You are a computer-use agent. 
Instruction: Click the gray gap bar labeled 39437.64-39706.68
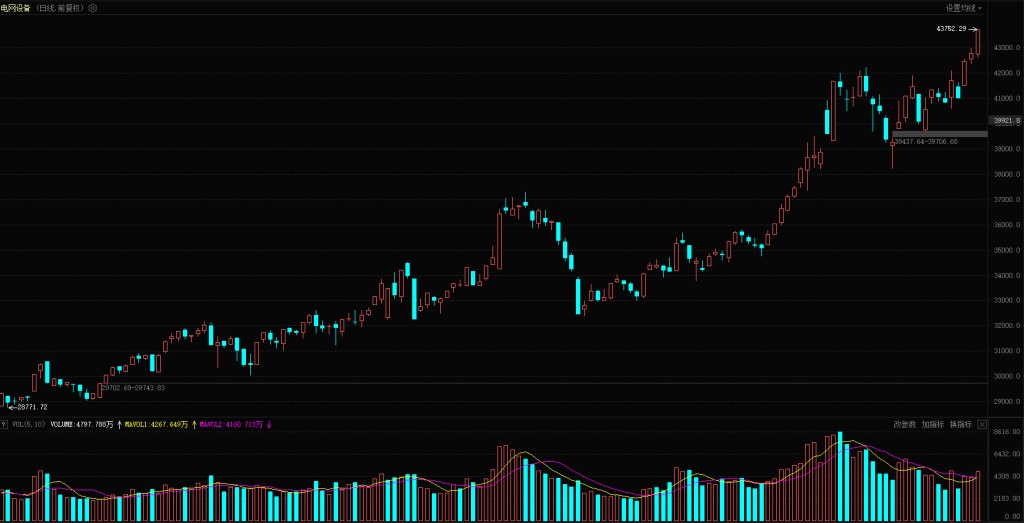[x=938, y=133]
